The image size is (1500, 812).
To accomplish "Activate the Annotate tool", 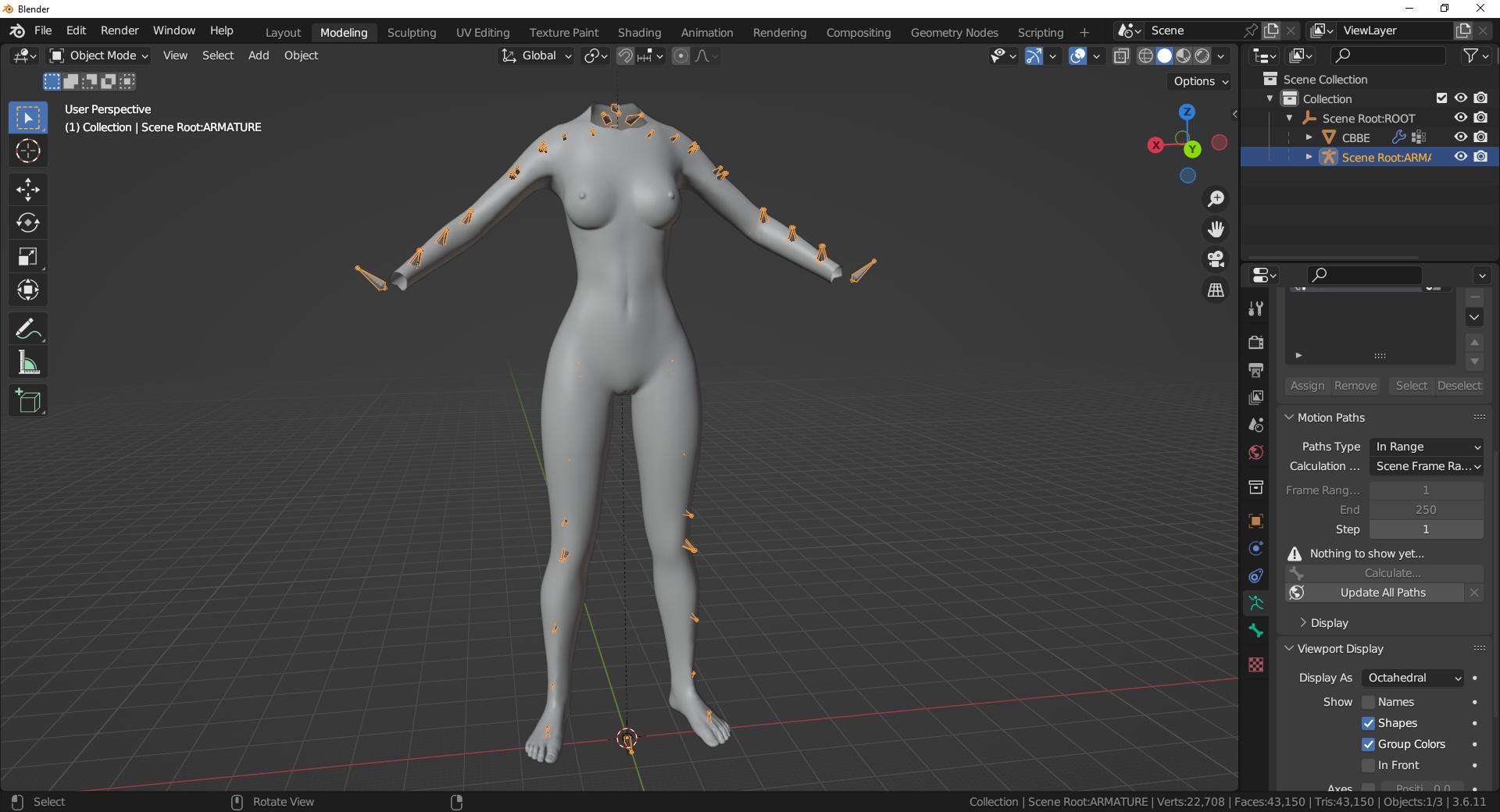I will tap(28, 329).
